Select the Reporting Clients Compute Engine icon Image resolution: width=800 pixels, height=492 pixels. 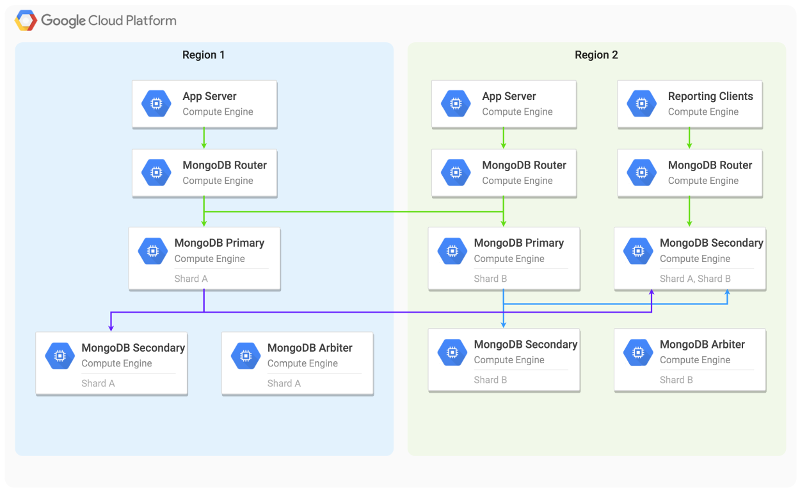641,104
